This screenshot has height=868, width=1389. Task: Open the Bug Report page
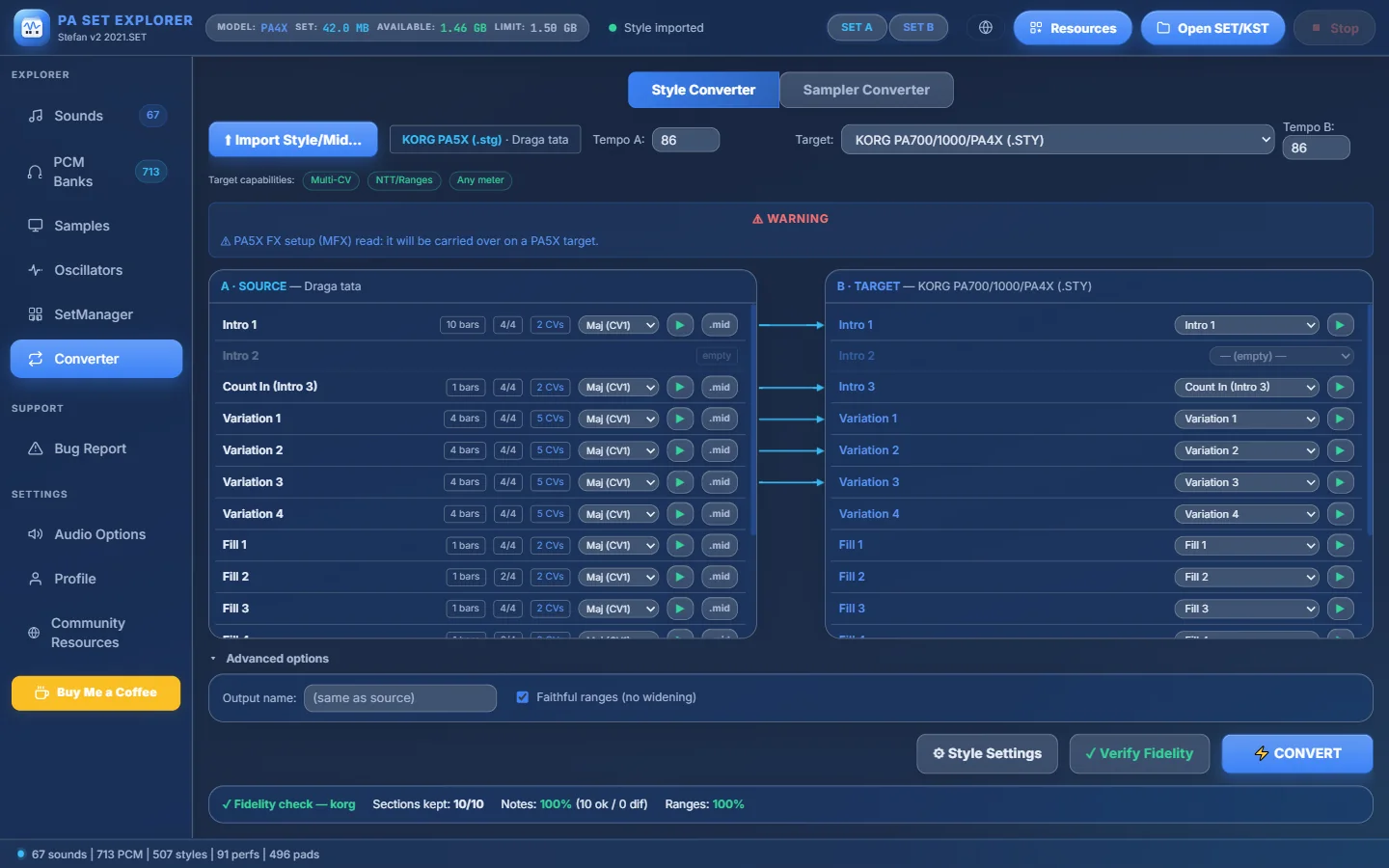pyautogui.click(x=96, y=448)
